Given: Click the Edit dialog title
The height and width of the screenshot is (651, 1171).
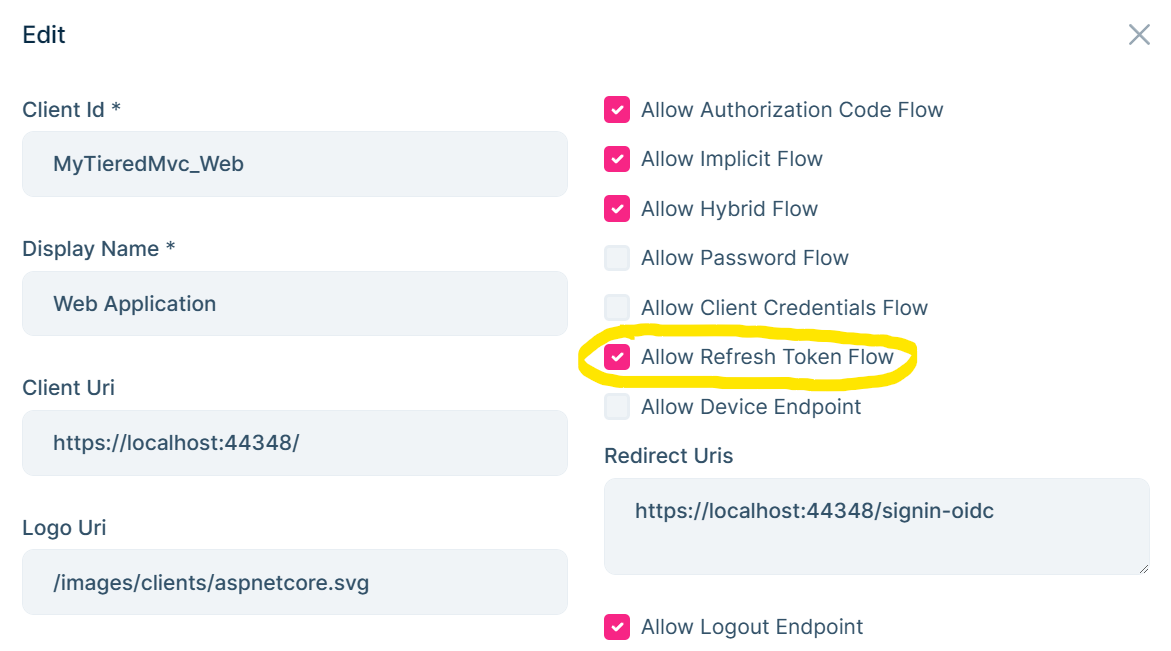Looking at the screenshot, I should pos(44,35).
